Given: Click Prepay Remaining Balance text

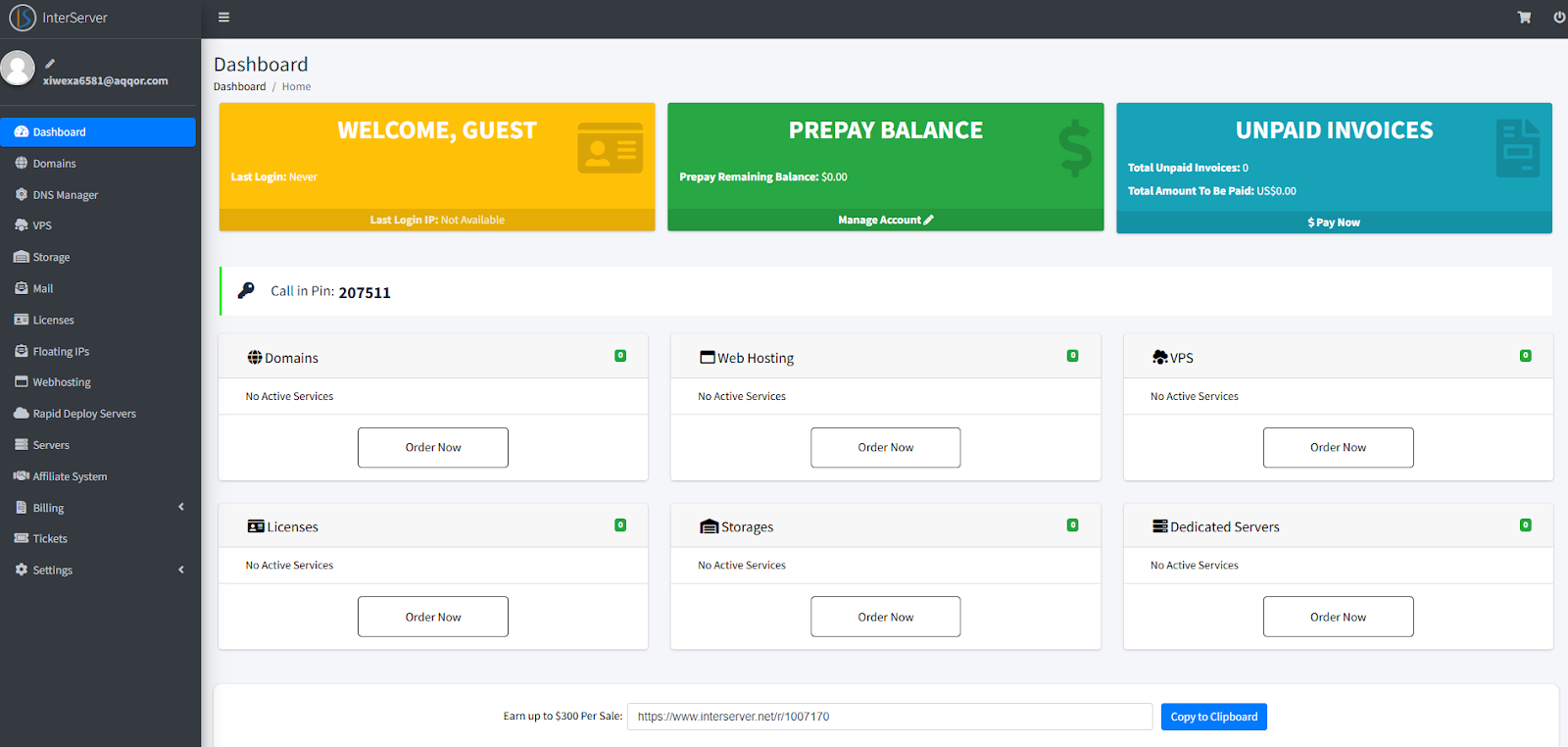Looking at the screenshot, I should [x=763, y=176].
